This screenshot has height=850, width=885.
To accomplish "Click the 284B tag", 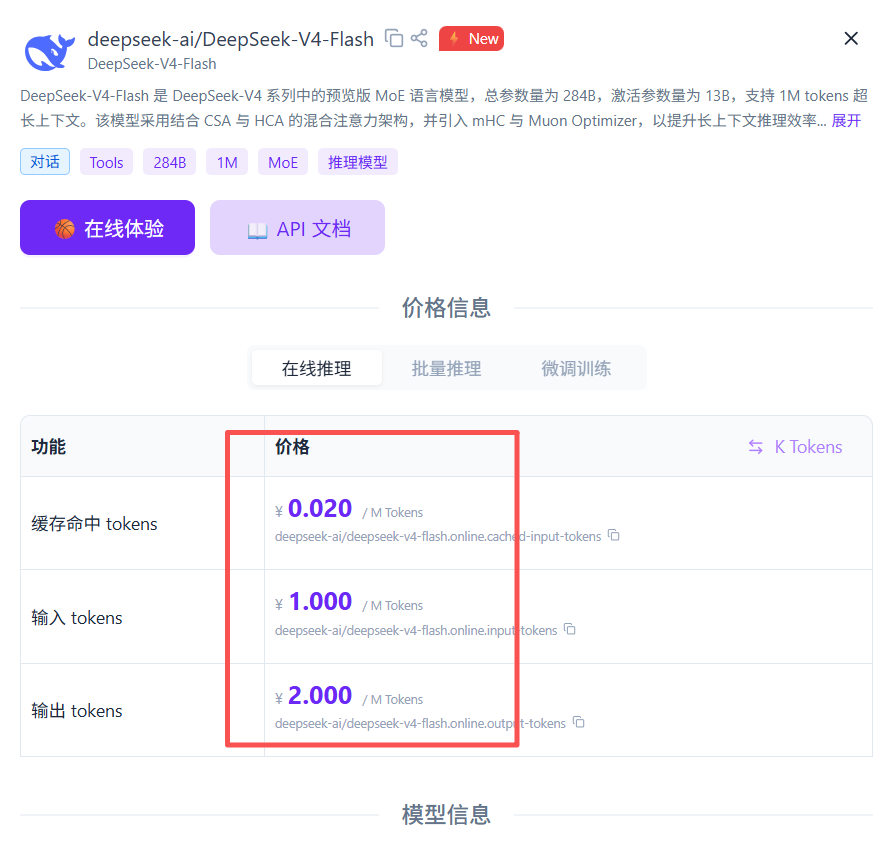I will click(169, 162).
